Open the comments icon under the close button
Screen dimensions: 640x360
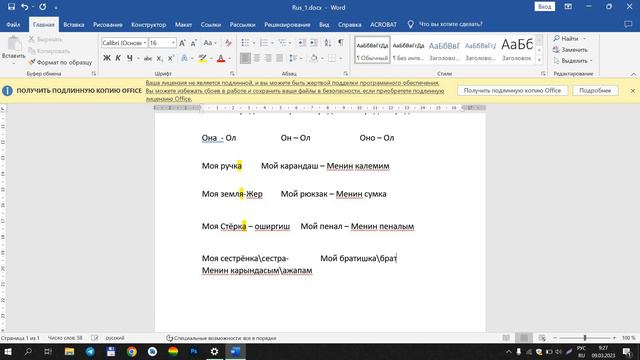(628, 24)
